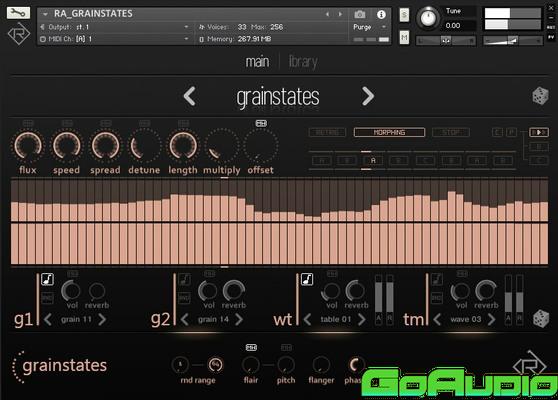Toggle the g1 note tracking button

[x=47, y=279]
